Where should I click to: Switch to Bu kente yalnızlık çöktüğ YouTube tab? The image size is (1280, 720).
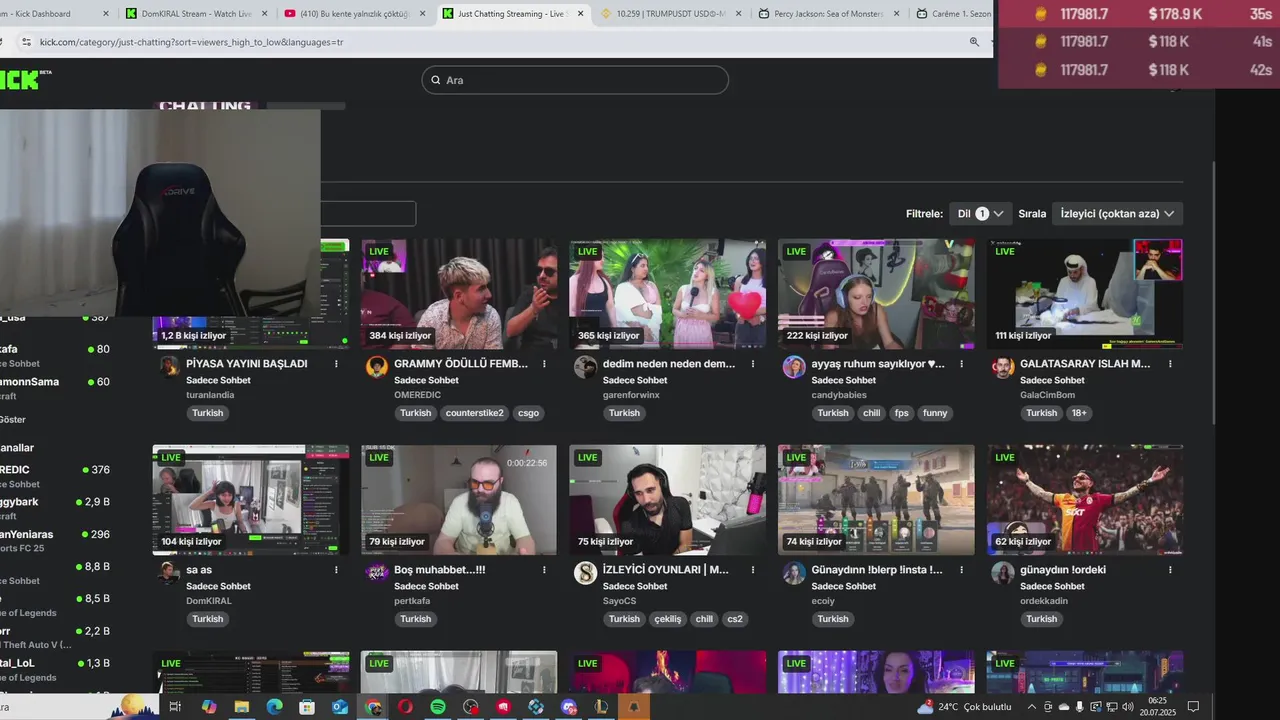(x=355, y=14)
